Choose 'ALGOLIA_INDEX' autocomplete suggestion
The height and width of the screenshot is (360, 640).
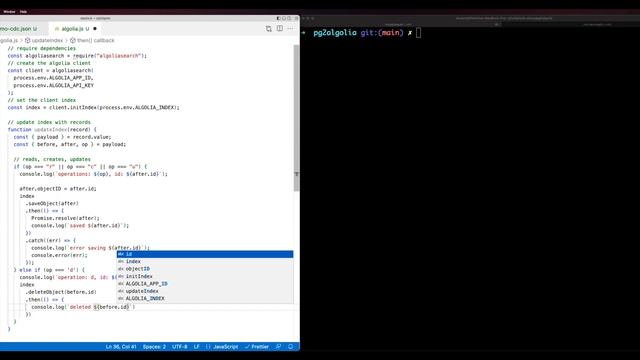click(x=205, y=298)
